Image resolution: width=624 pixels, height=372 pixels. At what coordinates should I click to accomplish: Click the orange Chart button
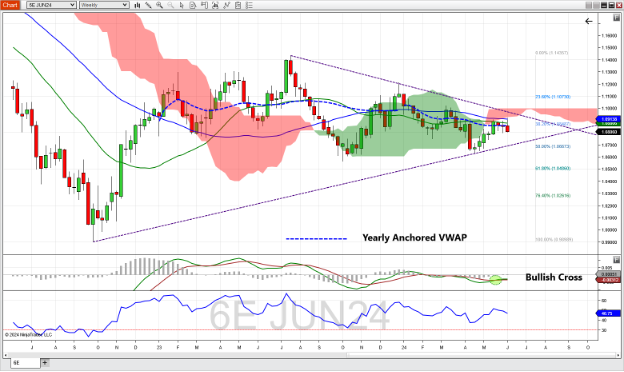(x=10, y=5)
